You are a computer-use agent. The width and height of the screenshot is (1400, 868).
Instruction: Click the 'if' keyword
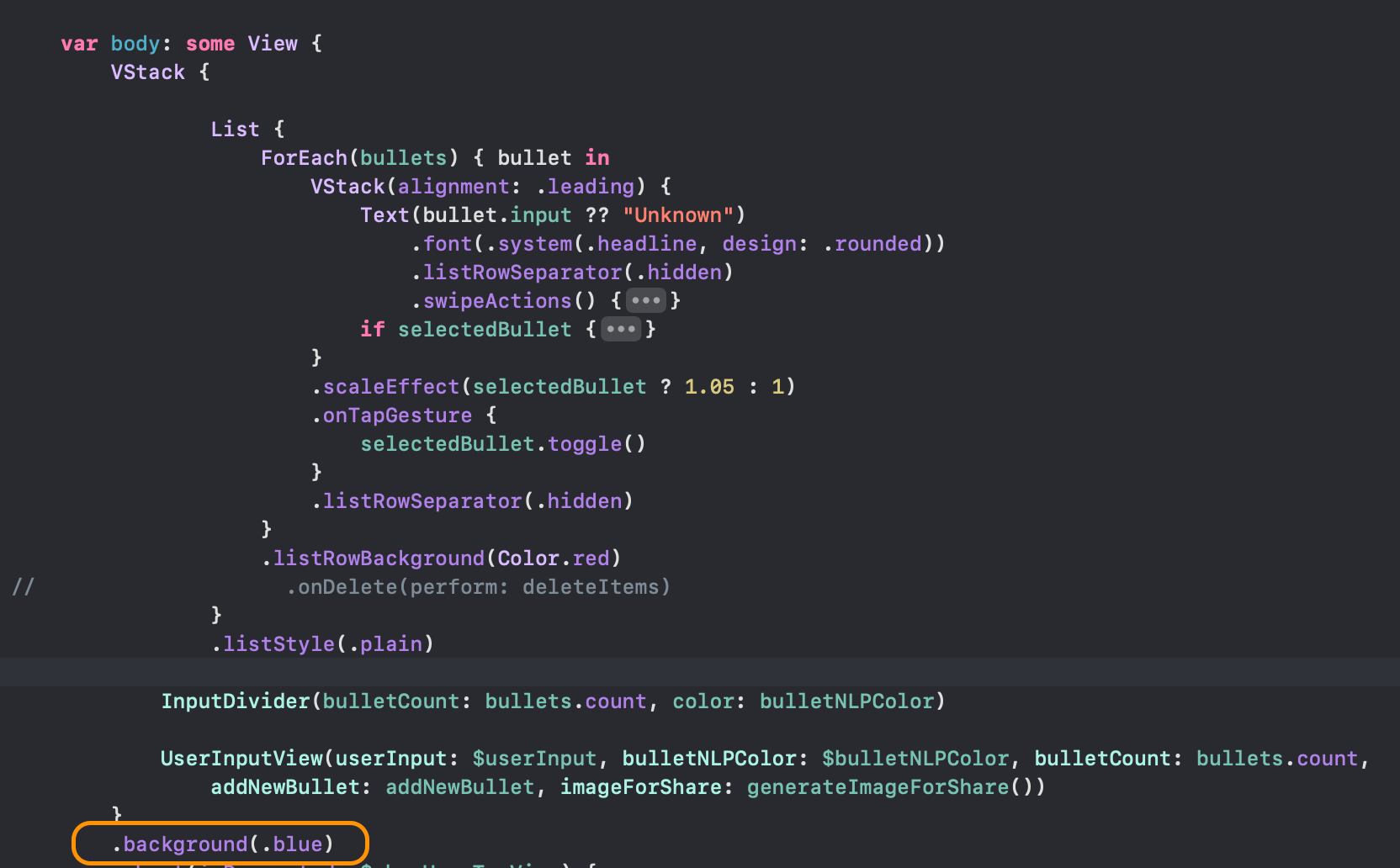click(373, 330)
